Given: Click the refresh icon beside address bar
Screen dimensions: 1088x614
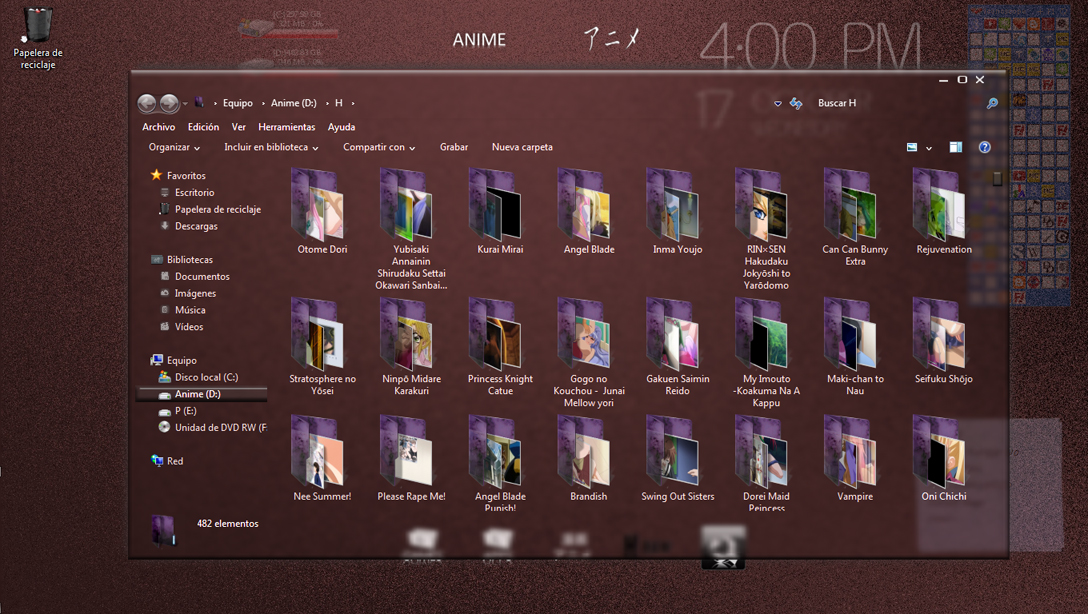Looking at the screenshot, I should click(x=796, y=103).
